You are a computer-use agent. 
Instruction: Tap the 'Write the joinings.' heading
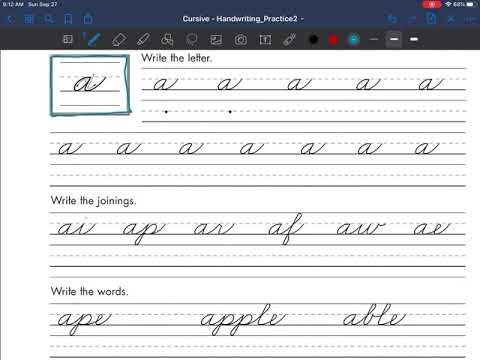click(93, 201)
